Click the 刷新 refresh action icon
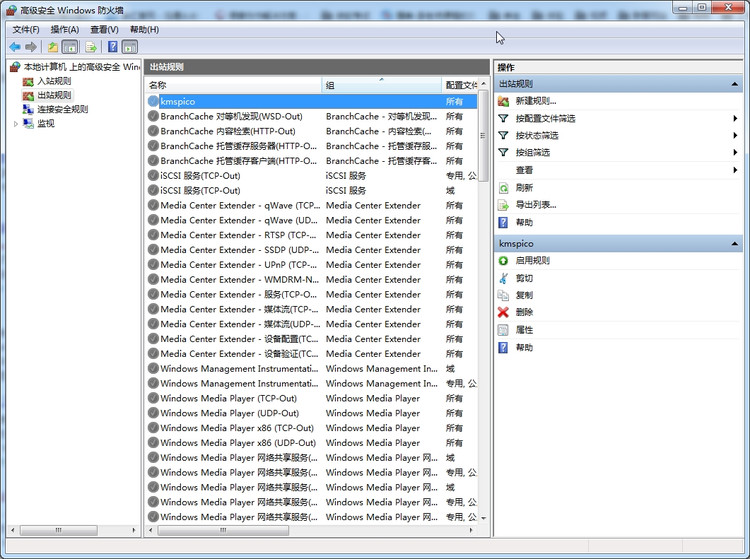 [x=504, y=187]
